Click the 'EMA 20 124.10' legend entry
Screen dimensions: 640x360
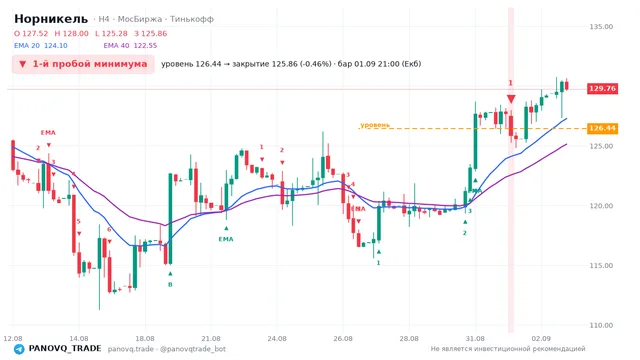(41, 46)
